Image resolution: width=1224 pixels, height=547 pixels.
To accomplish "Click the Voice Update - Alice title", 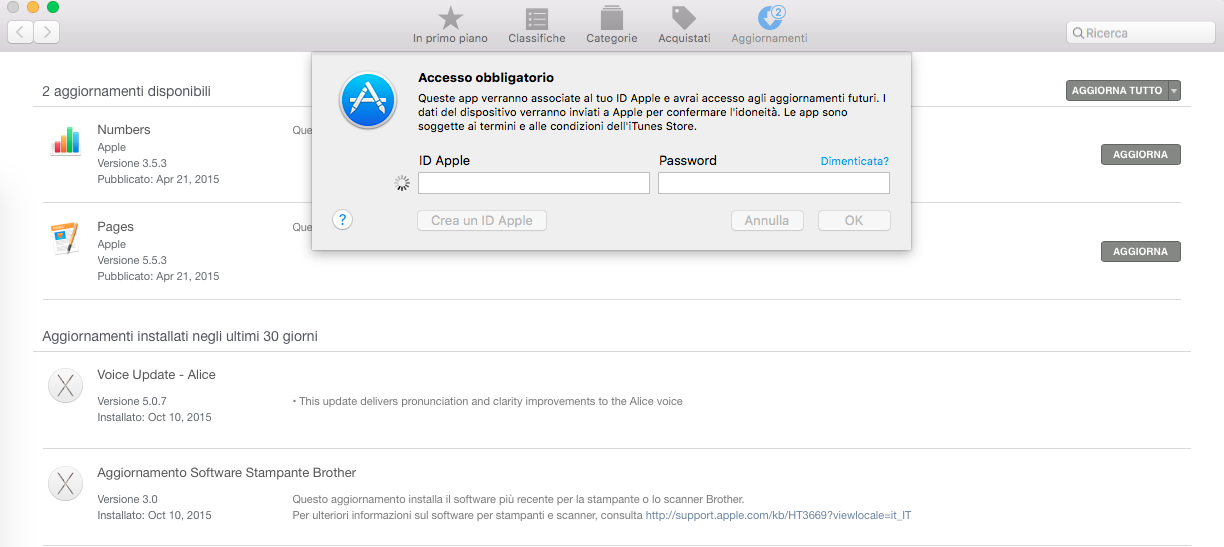I will (156, 375).
